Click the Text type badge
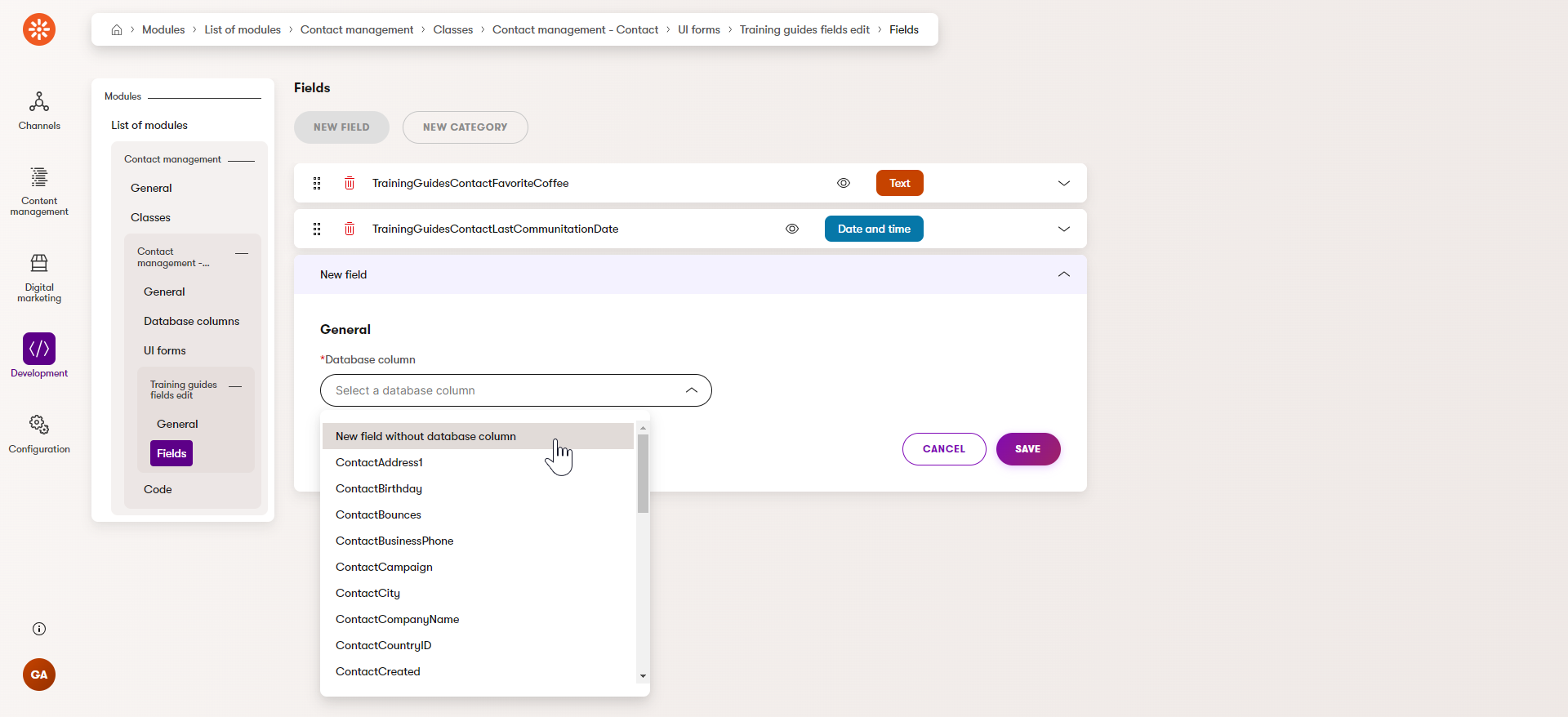The height and width of the screenshot is (717, 1568). [900, 183]
